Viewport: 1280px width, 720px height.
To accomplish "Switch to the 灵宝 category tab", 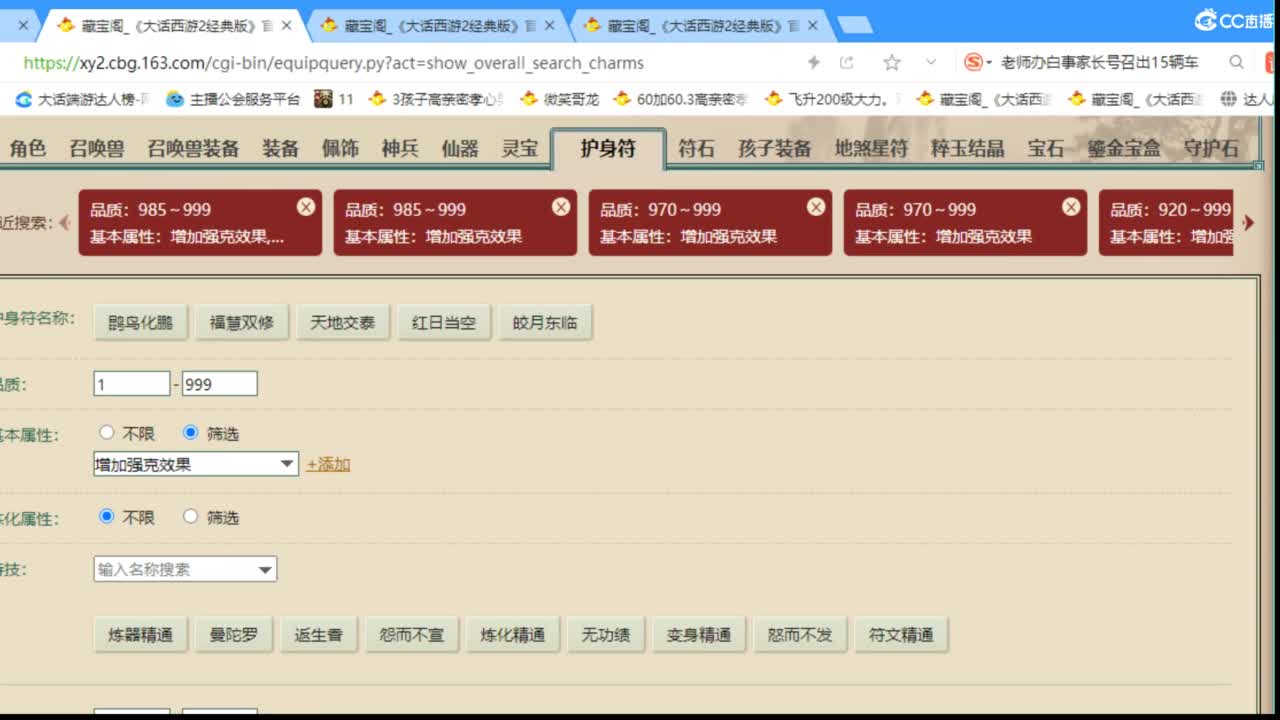I will [x=520, y=148].
